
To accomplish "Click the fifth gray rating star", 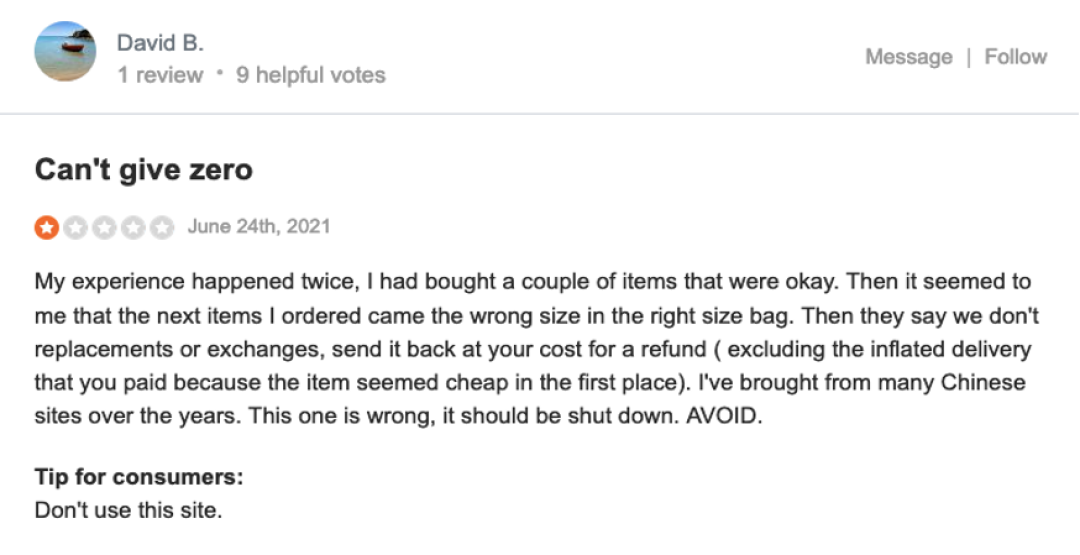I will [x=162, y=228].
